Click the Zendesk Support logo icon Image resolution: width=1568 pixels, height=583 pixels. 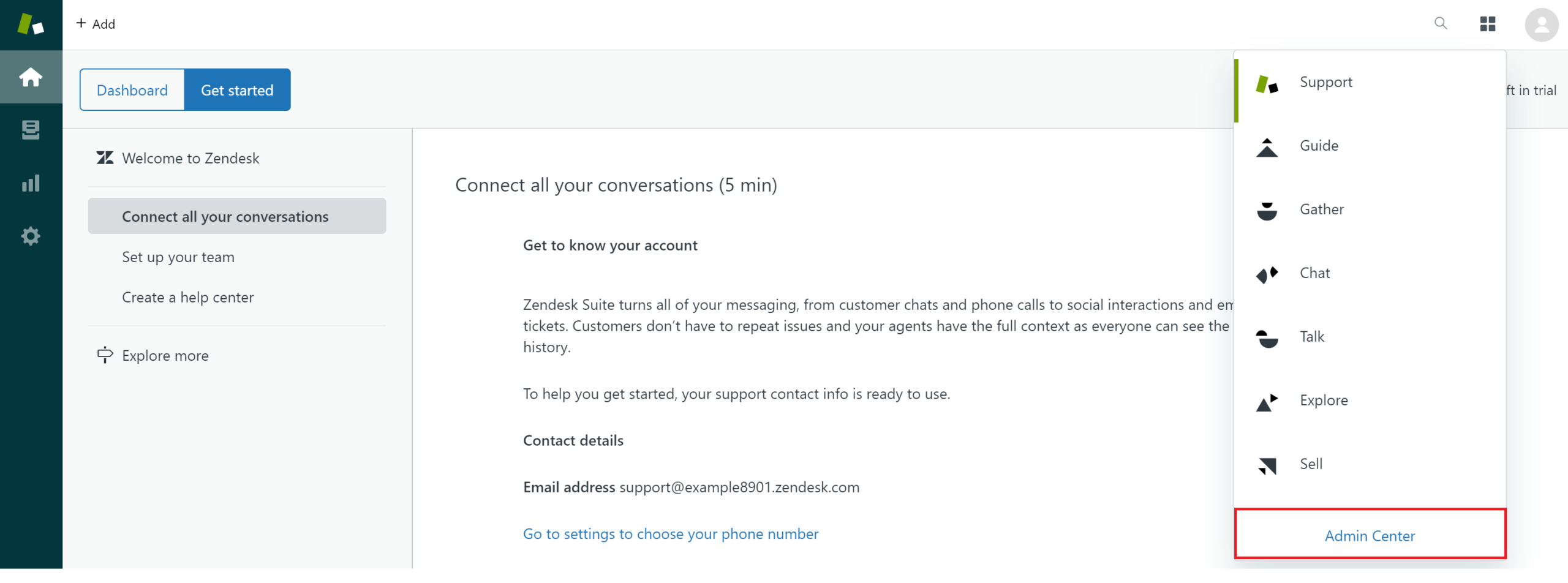[x=31, y=24]
